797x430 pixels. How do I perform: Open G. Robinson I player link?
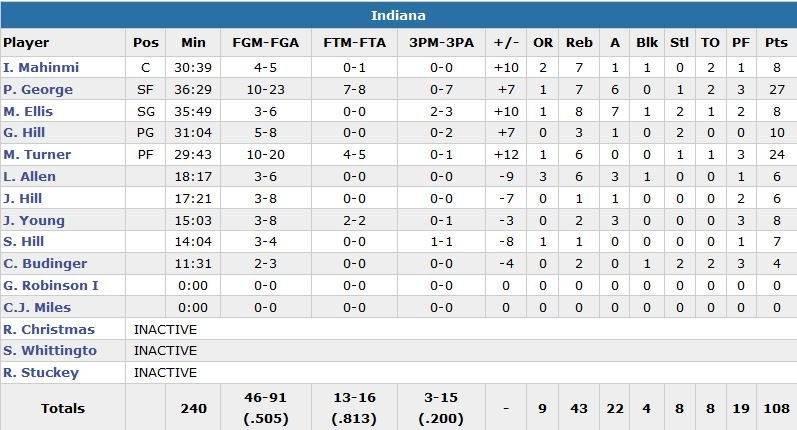coord(50,286)
